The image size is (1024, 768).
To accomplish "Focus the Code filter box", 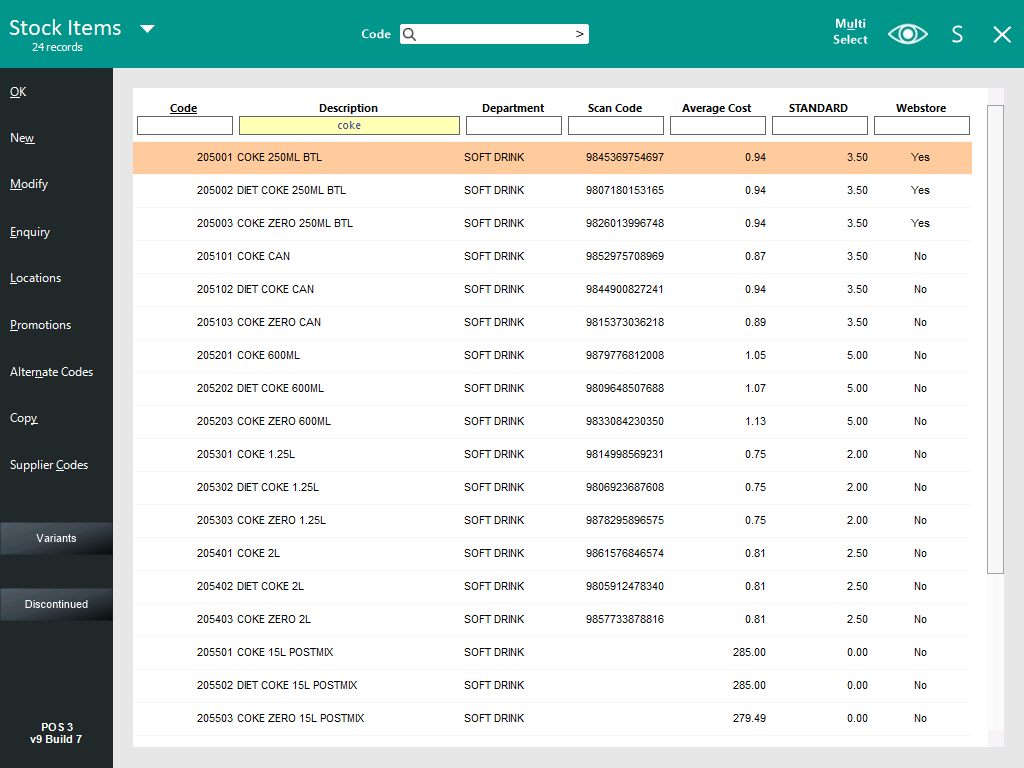I will [x=185, y=125].
